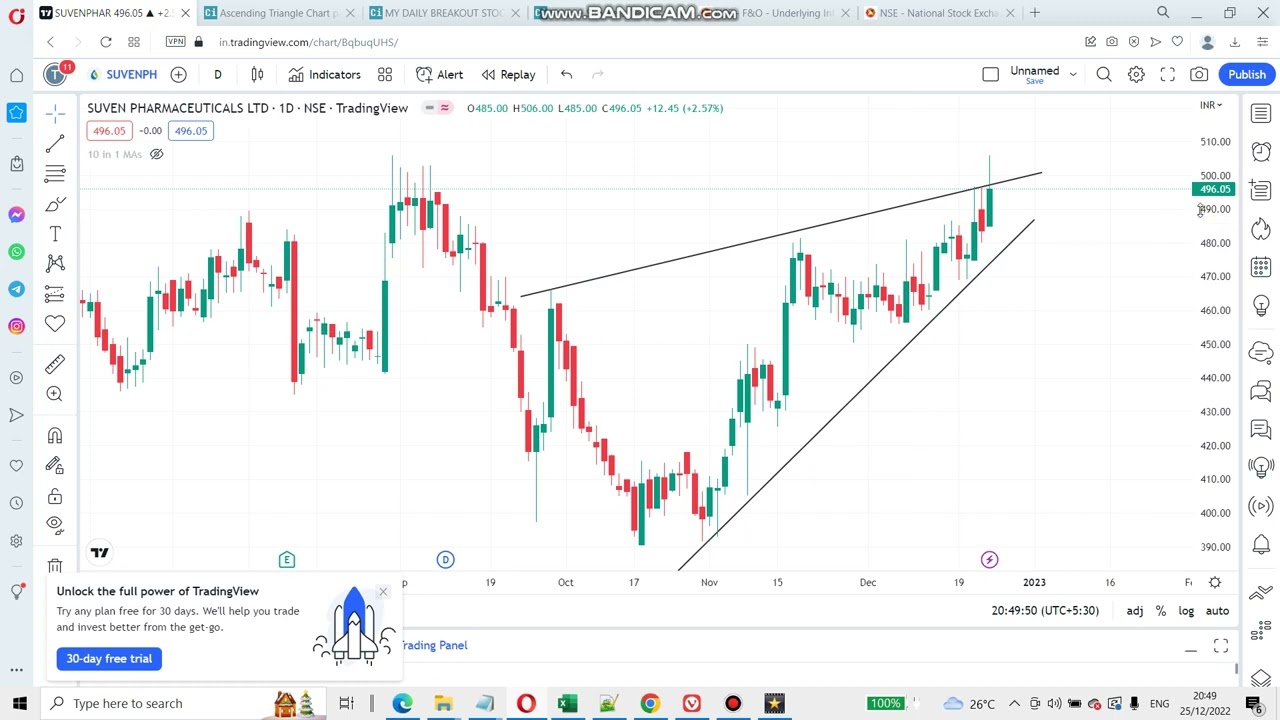The height and width of the screenshot is (720, 1280).
Task: Open the Watchlist panel icon
Action: pos(1261,114)
